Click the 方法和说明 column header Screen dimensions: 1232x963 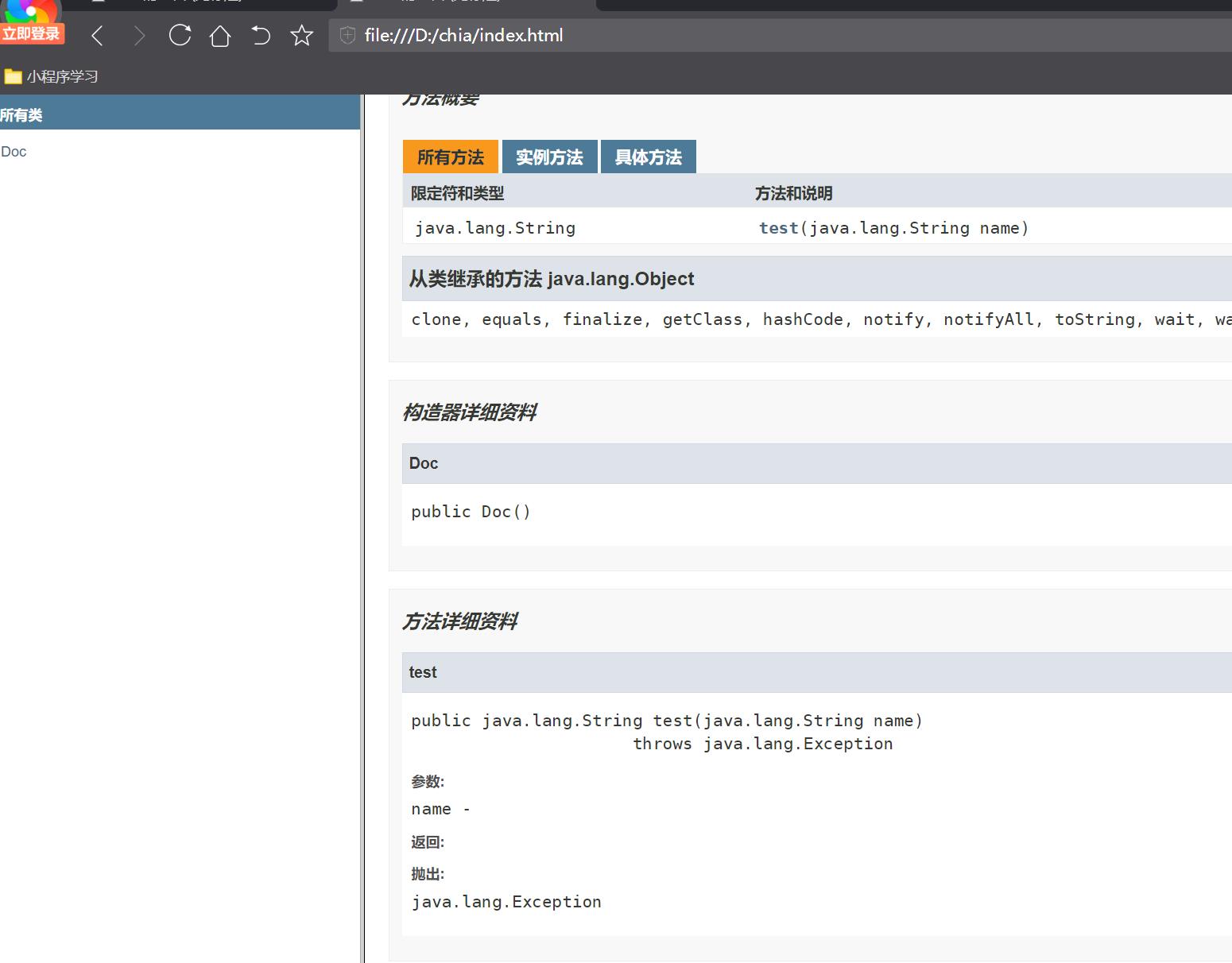(x=793, y=193)
